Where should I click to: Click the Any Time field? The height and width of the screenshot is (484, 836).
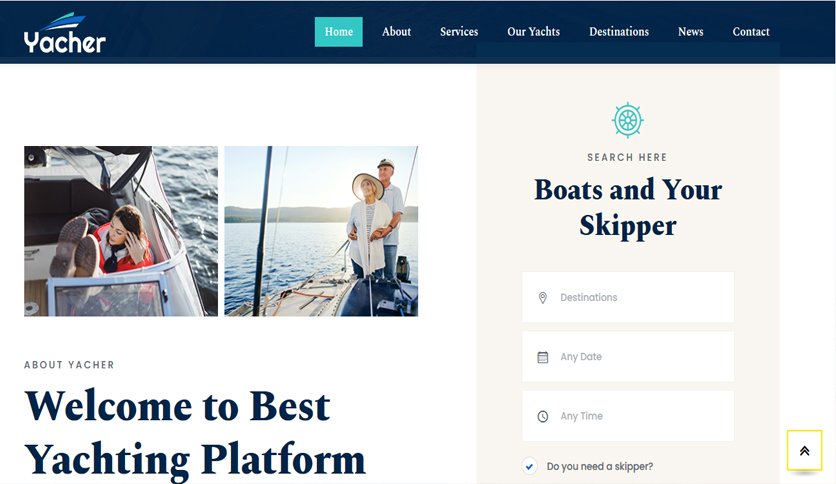coord(628,416)
